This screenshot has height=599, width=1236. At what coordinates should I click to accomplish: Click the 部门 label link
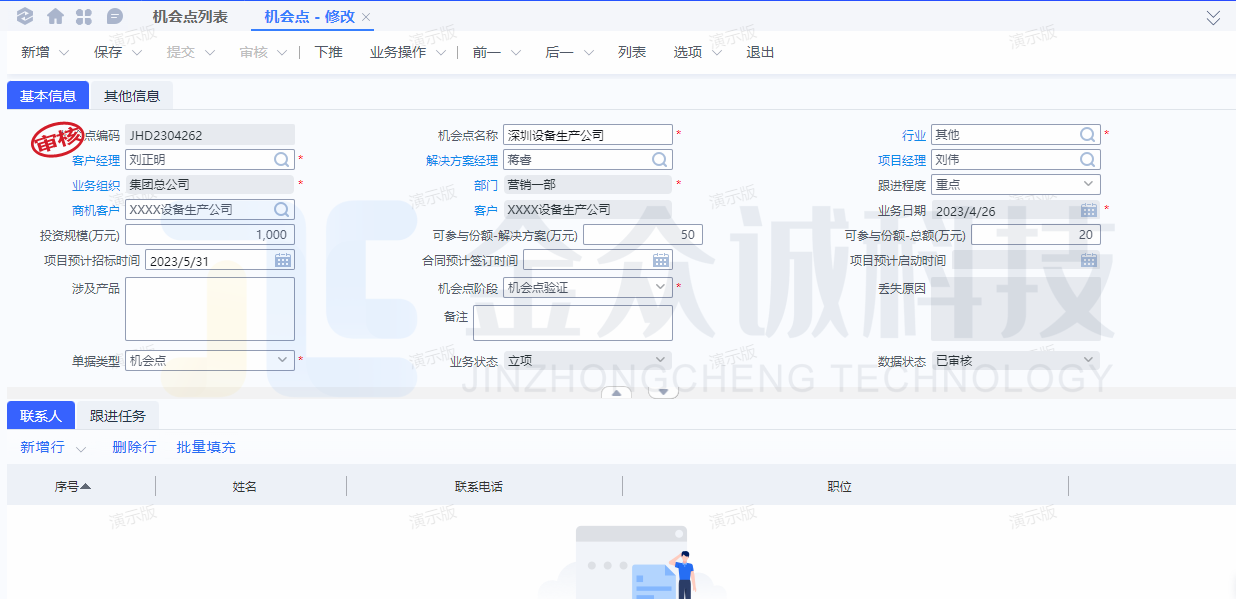[486, 185]
